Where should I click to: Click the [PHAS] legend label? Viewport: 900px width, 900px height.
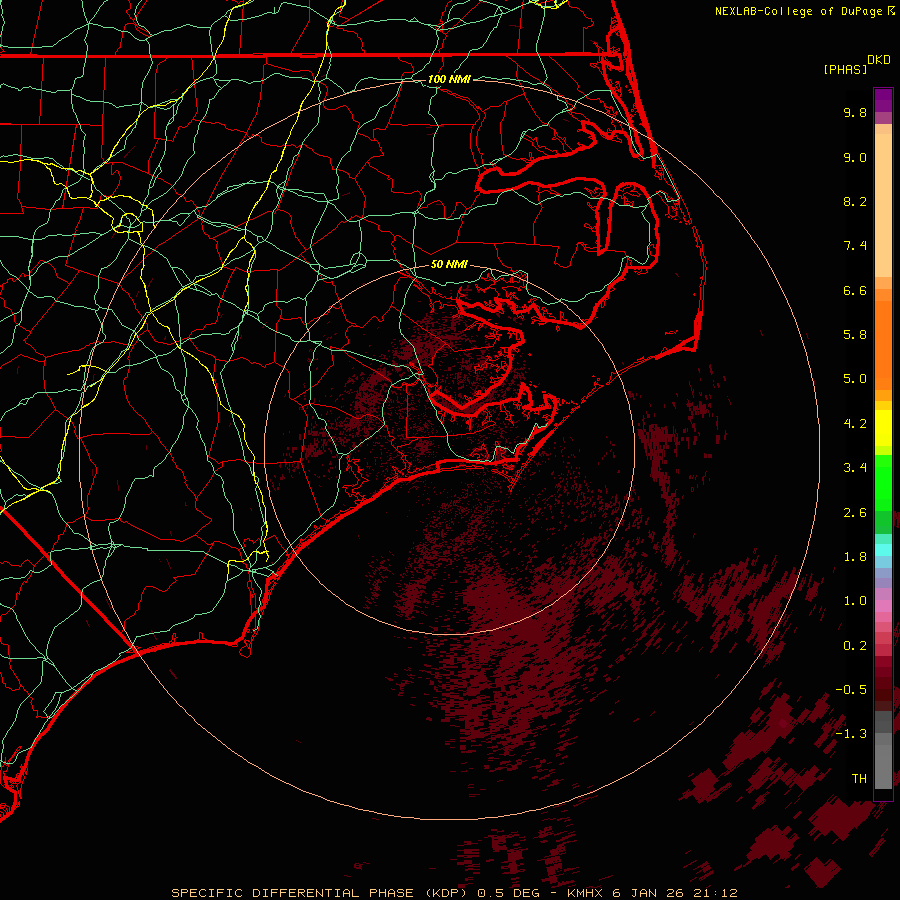click(845, 69)
